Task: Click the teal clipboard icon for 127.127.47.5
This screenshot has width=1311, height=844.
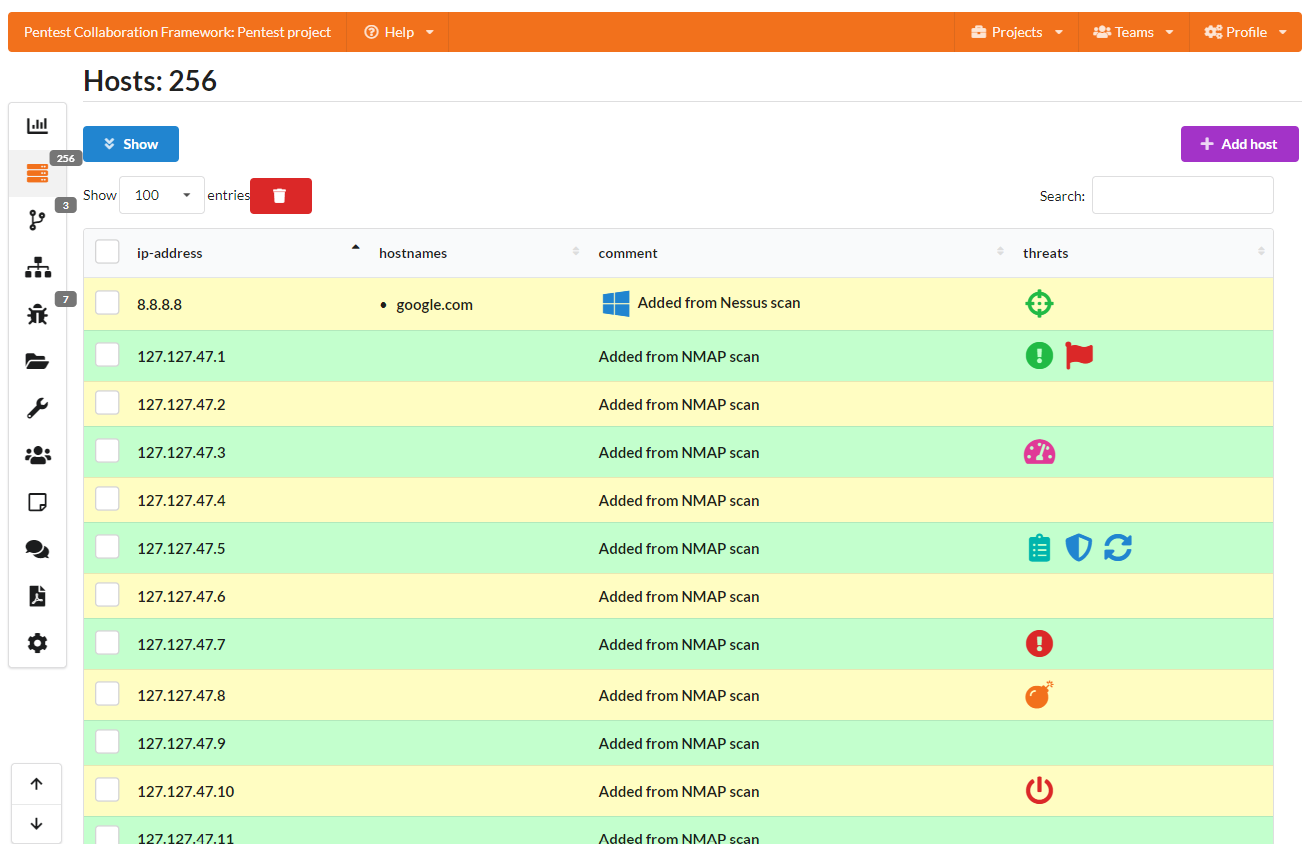Action: (1039, 548)
